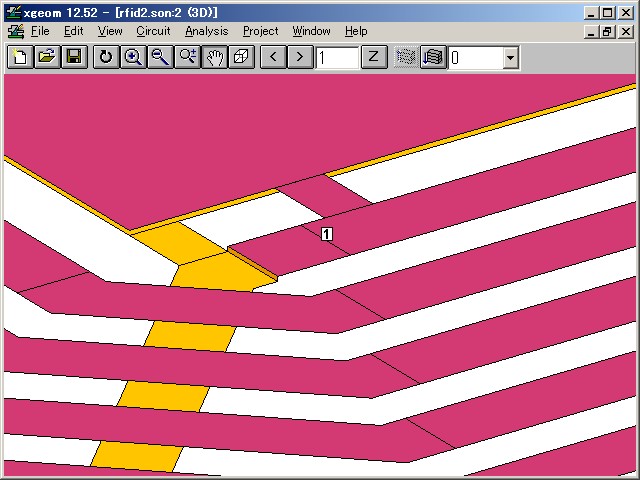Click the document icon left of File menu

pyautogui.click(x=16, y=31)
